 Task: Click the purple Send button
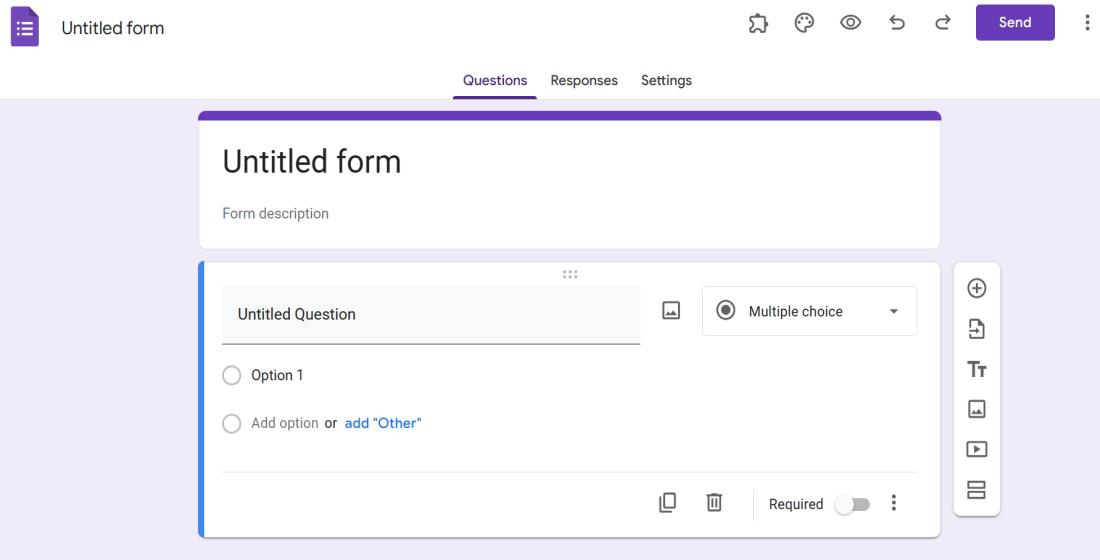(x=1015, y=23)
